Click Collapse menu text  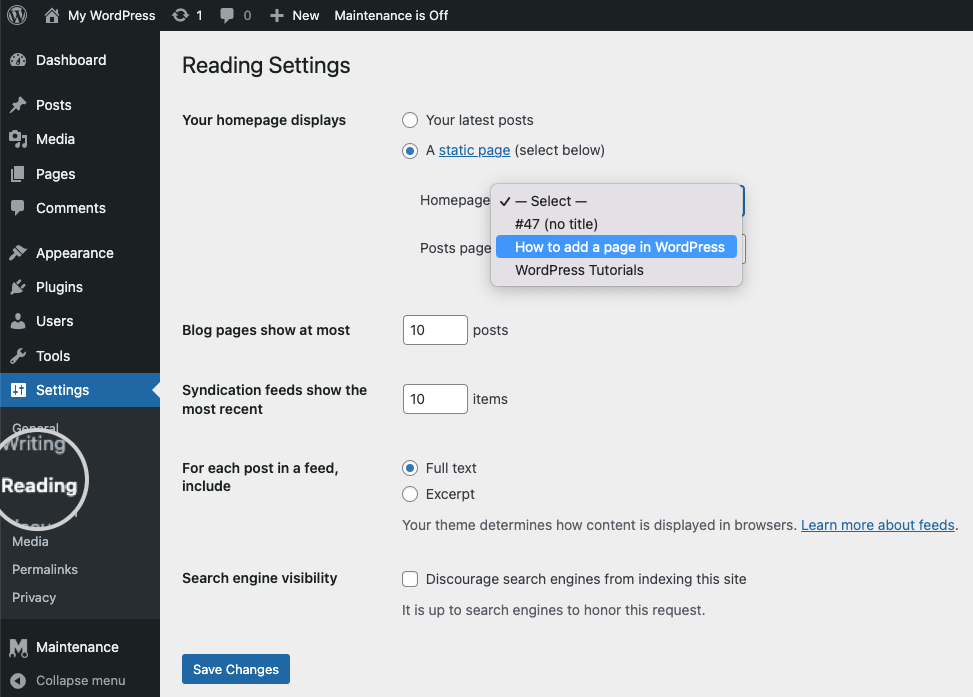81,681
